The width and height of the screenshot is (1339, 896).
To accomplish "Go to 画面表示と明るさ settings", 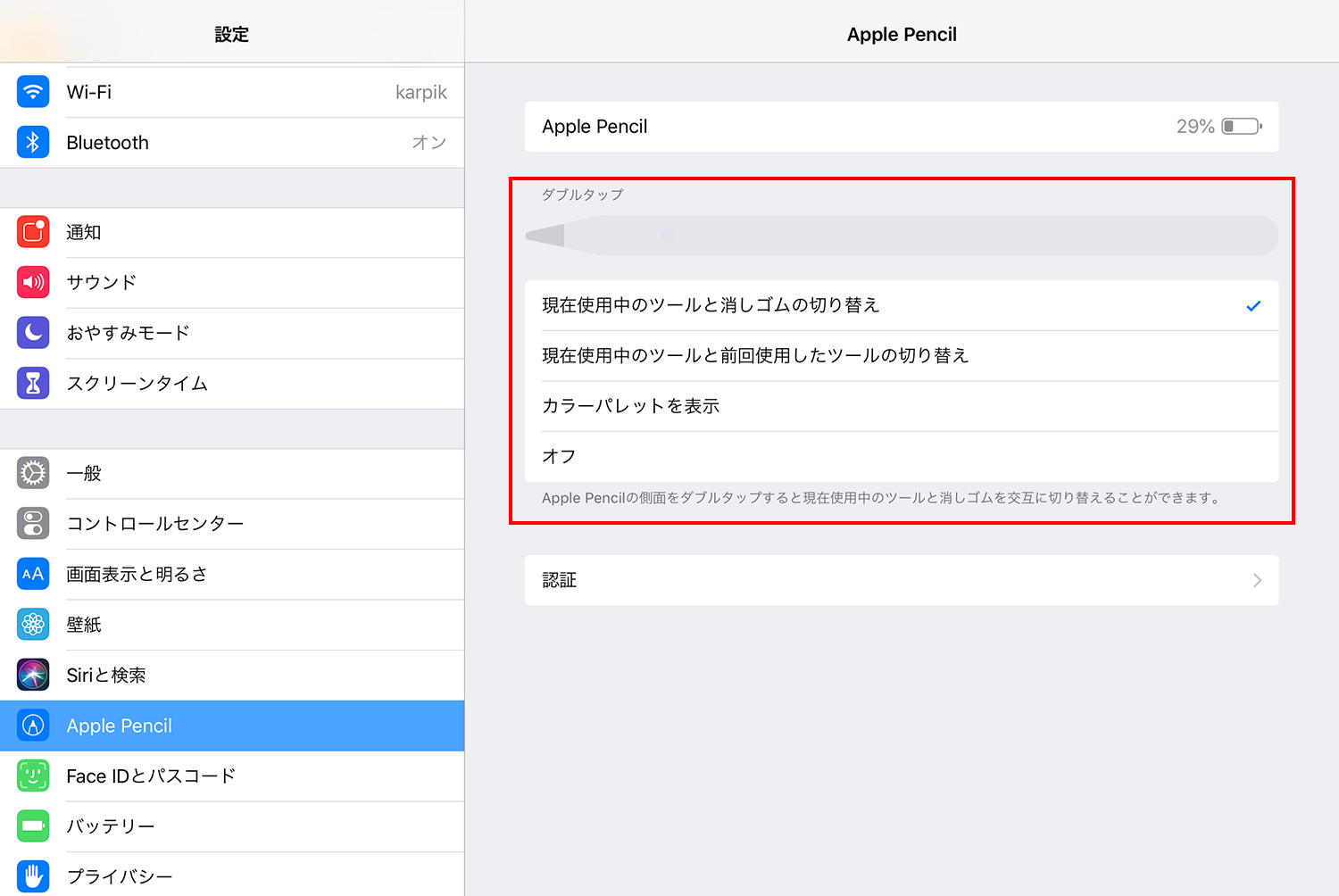I will 232,574.
